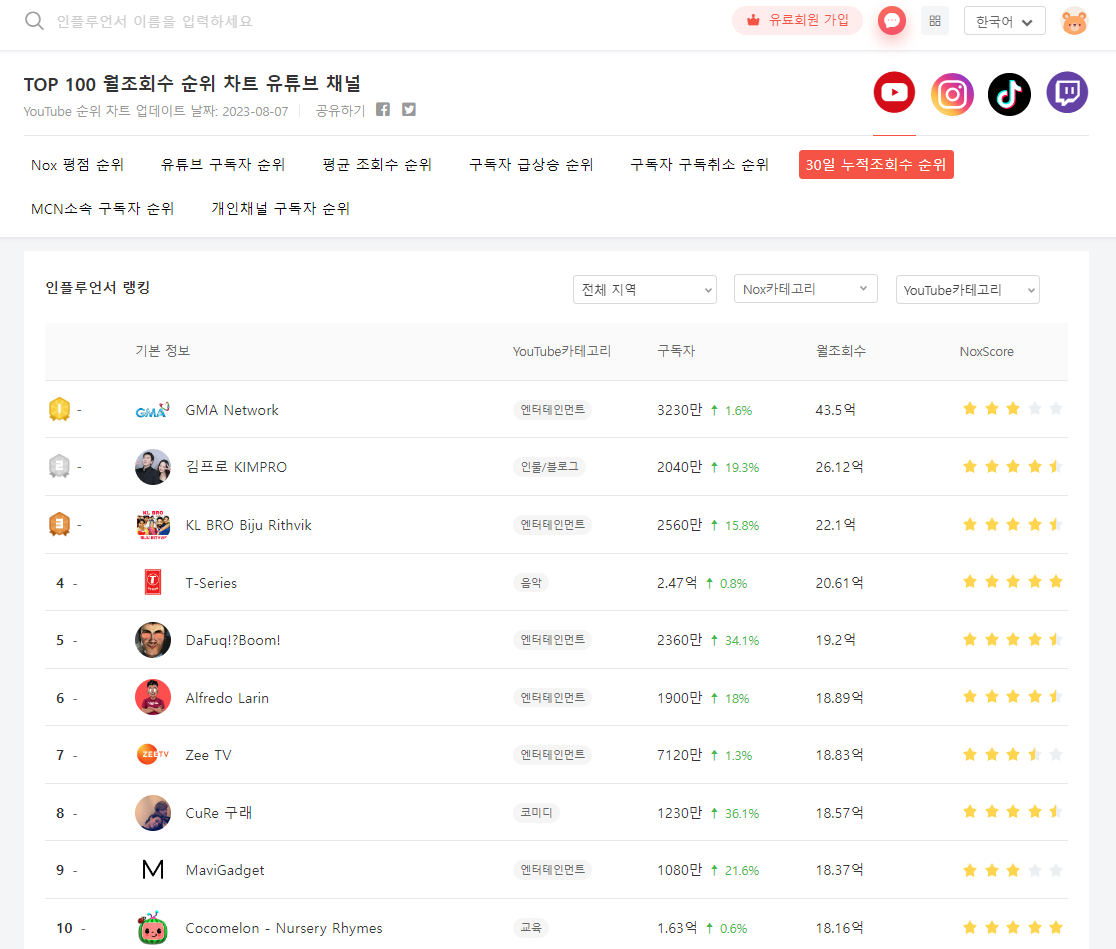Open the Zee TV channel link
This screenshot has height=949, width=1116.
pyautogui.click(x=208, y=755)
